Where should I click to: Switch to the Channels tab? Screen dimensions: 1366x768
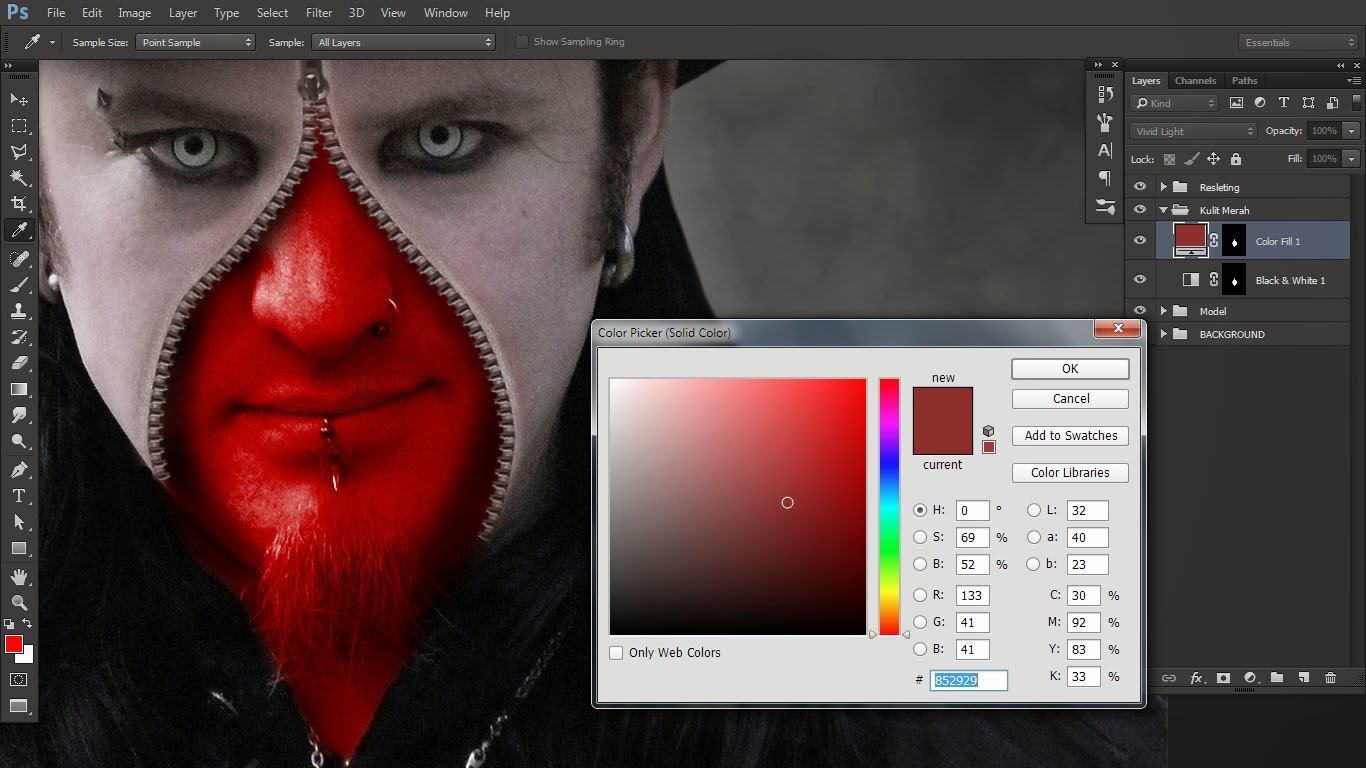(1195, 81)
